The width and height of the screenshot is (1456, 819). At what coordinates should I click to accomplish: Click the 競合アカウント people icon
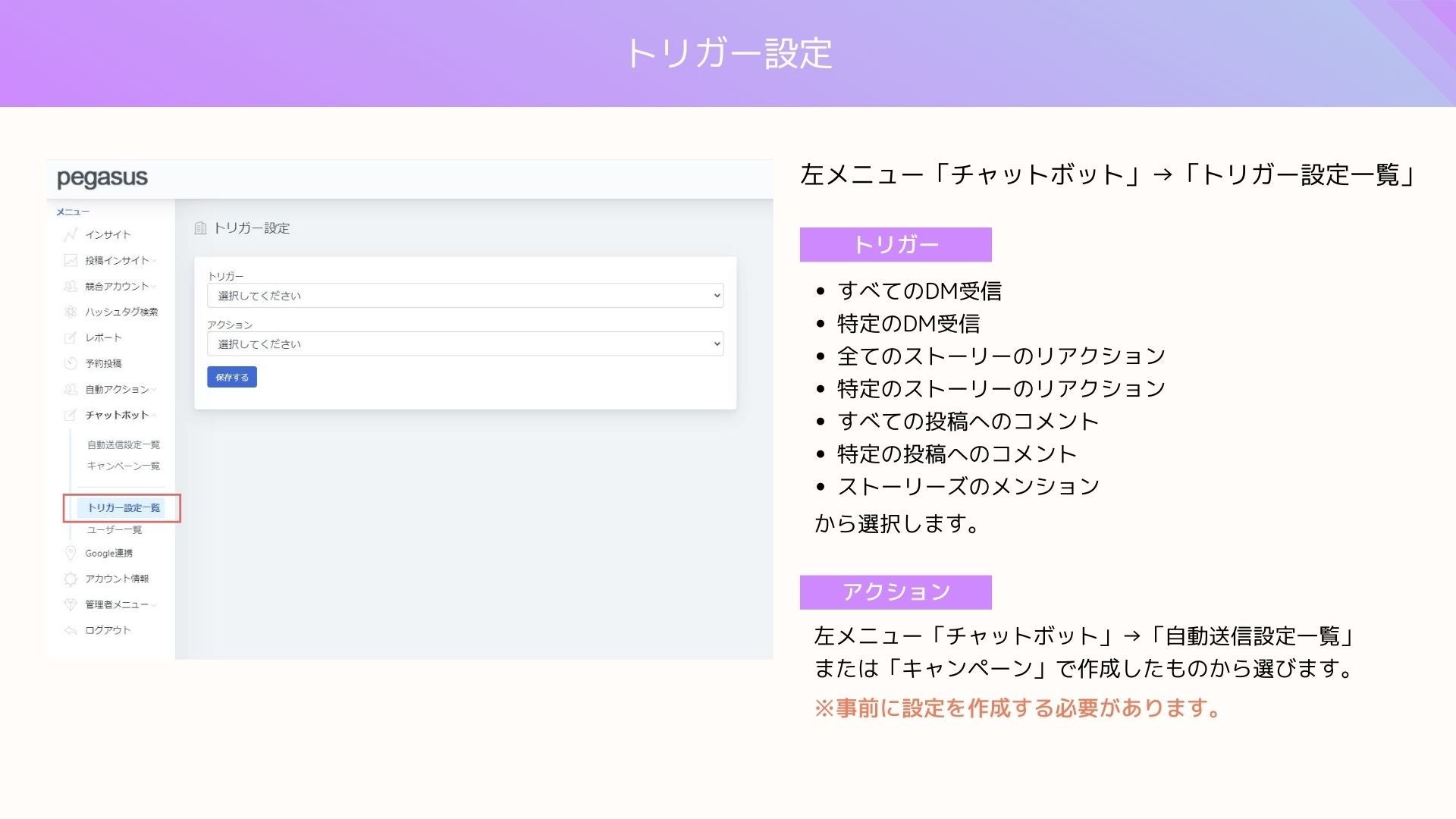click(x=71, y=286)
